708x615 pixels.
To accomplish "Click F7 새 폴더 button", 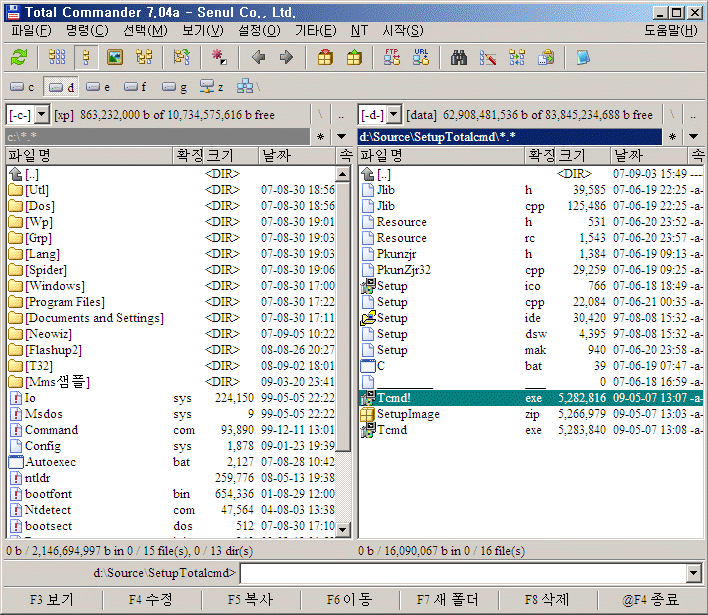I will [x=448, y=600].
